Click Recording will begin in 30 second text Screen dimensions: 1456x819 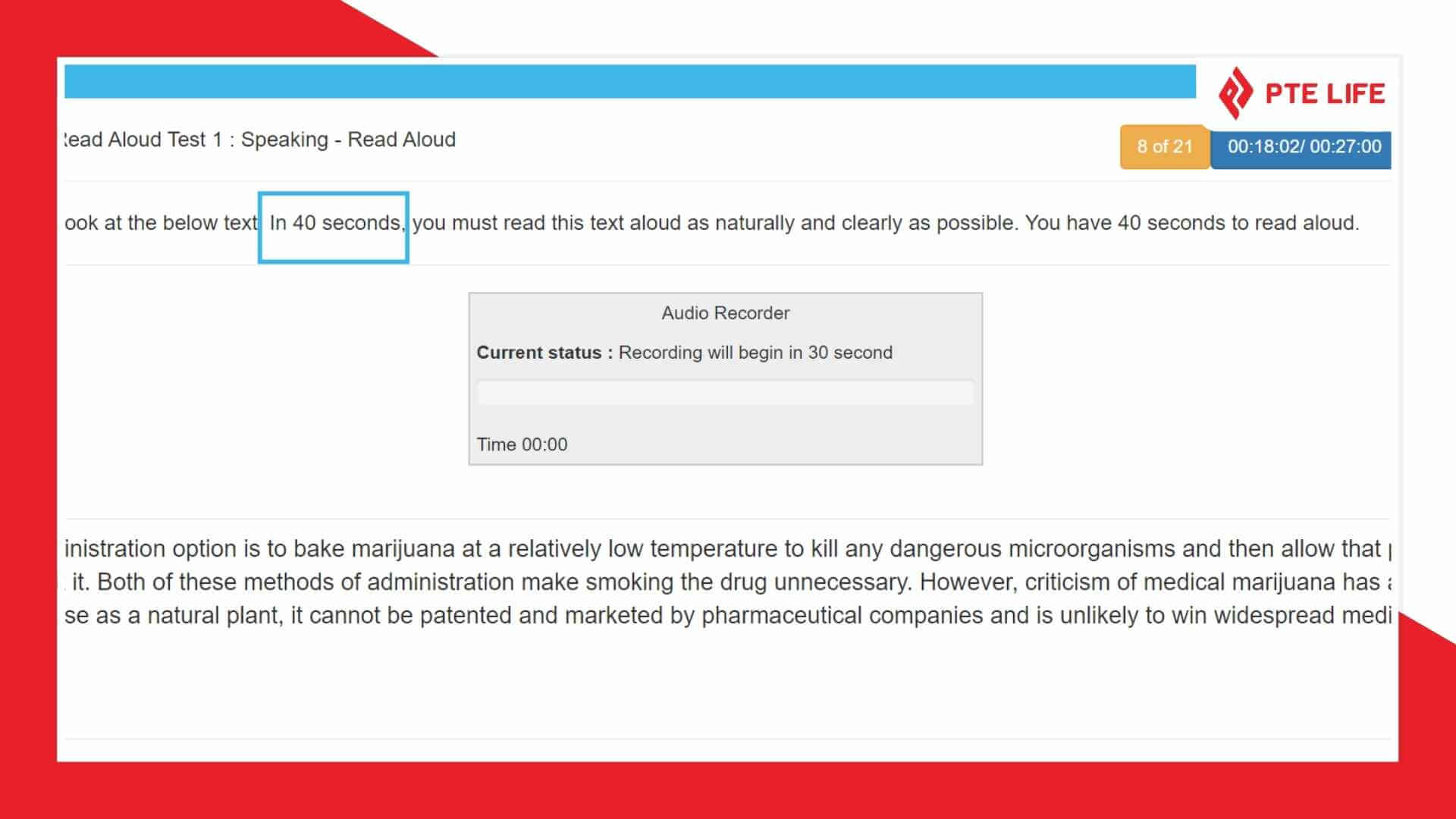(x=755, y=353)
